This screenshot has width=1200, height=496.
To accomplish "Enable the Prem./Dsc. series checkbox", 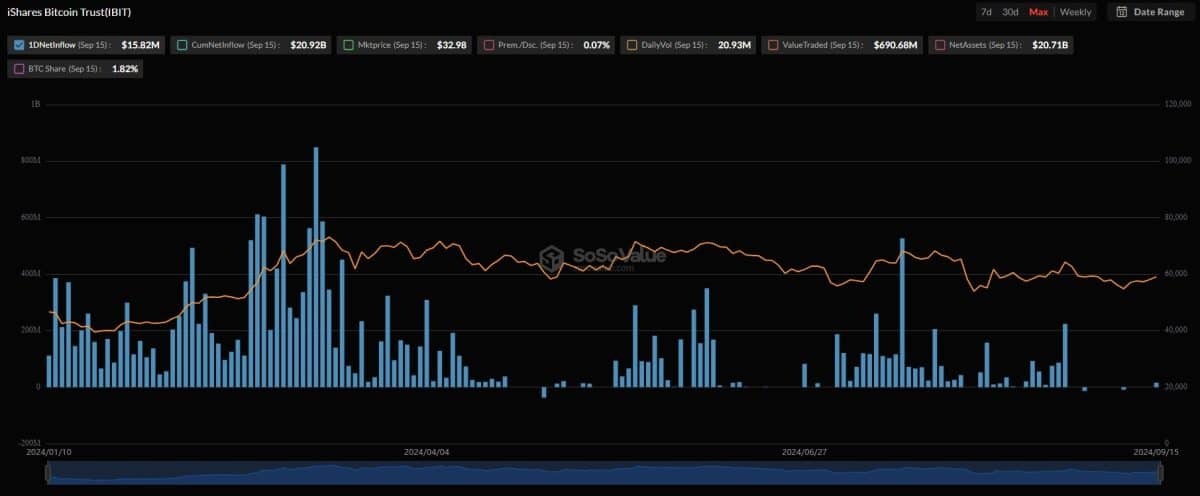I will coord(488,45).
